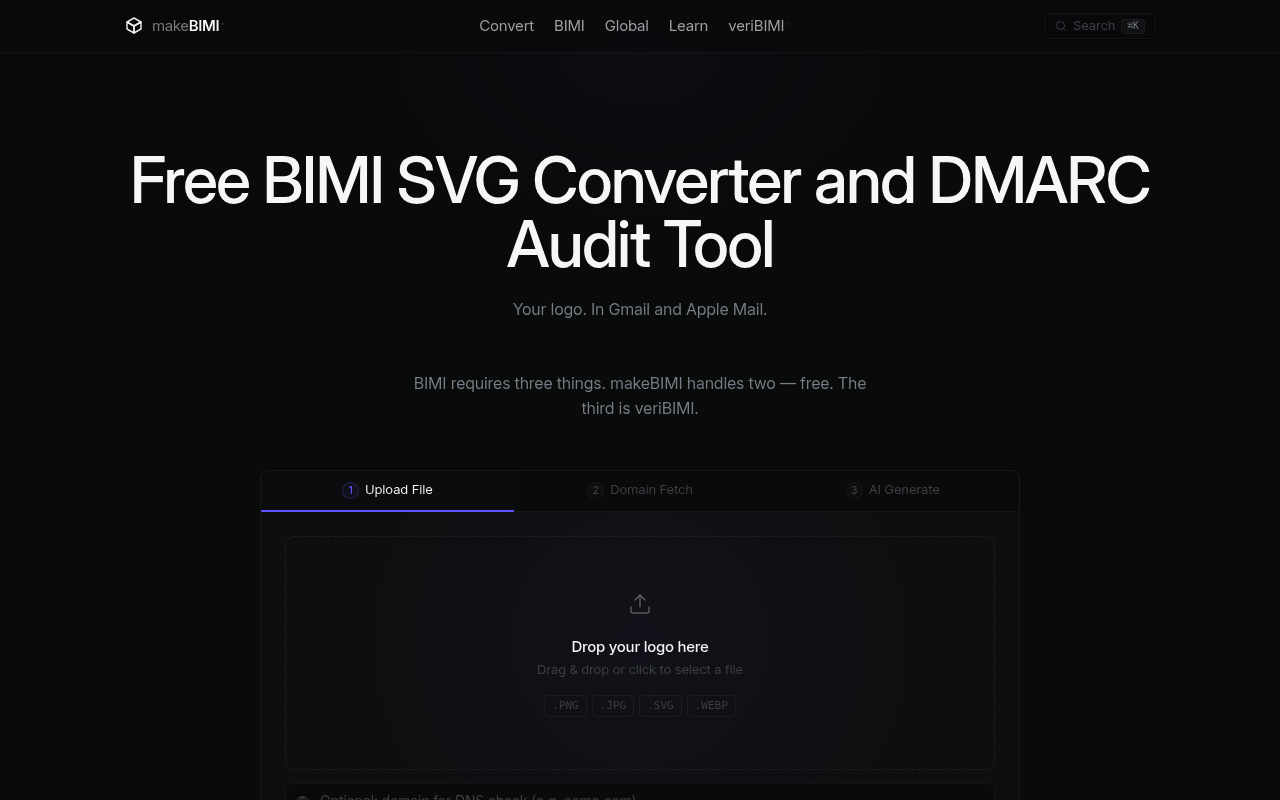This screenshot has height=800, width=1280.
Task: Click the step 2 number badge
Action: point(595,490)
